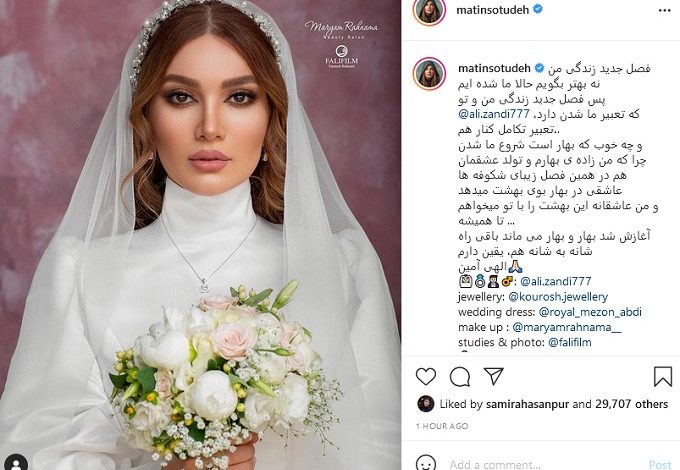Save post using bookmark icon
680x470 pixels.
click(x=663, y=376)
